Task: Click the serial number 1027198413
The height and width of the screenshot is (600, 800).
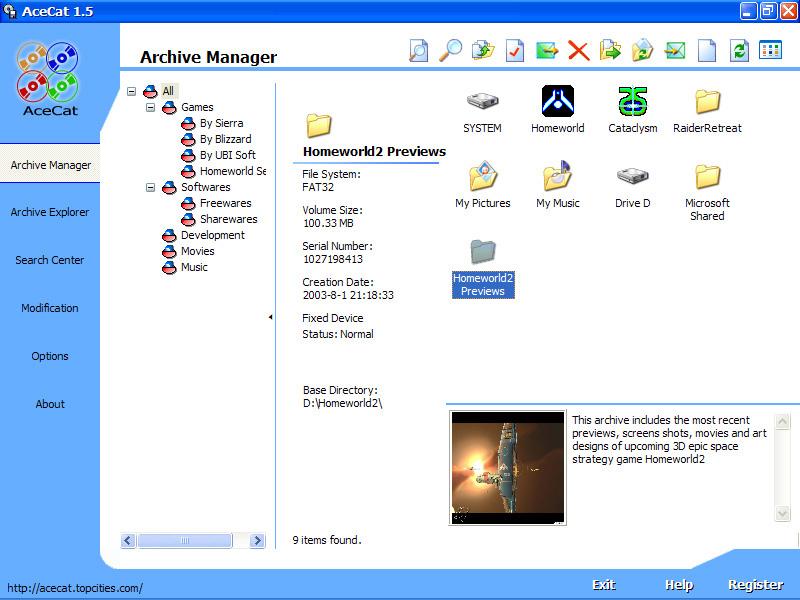Action: click(333, 259)
